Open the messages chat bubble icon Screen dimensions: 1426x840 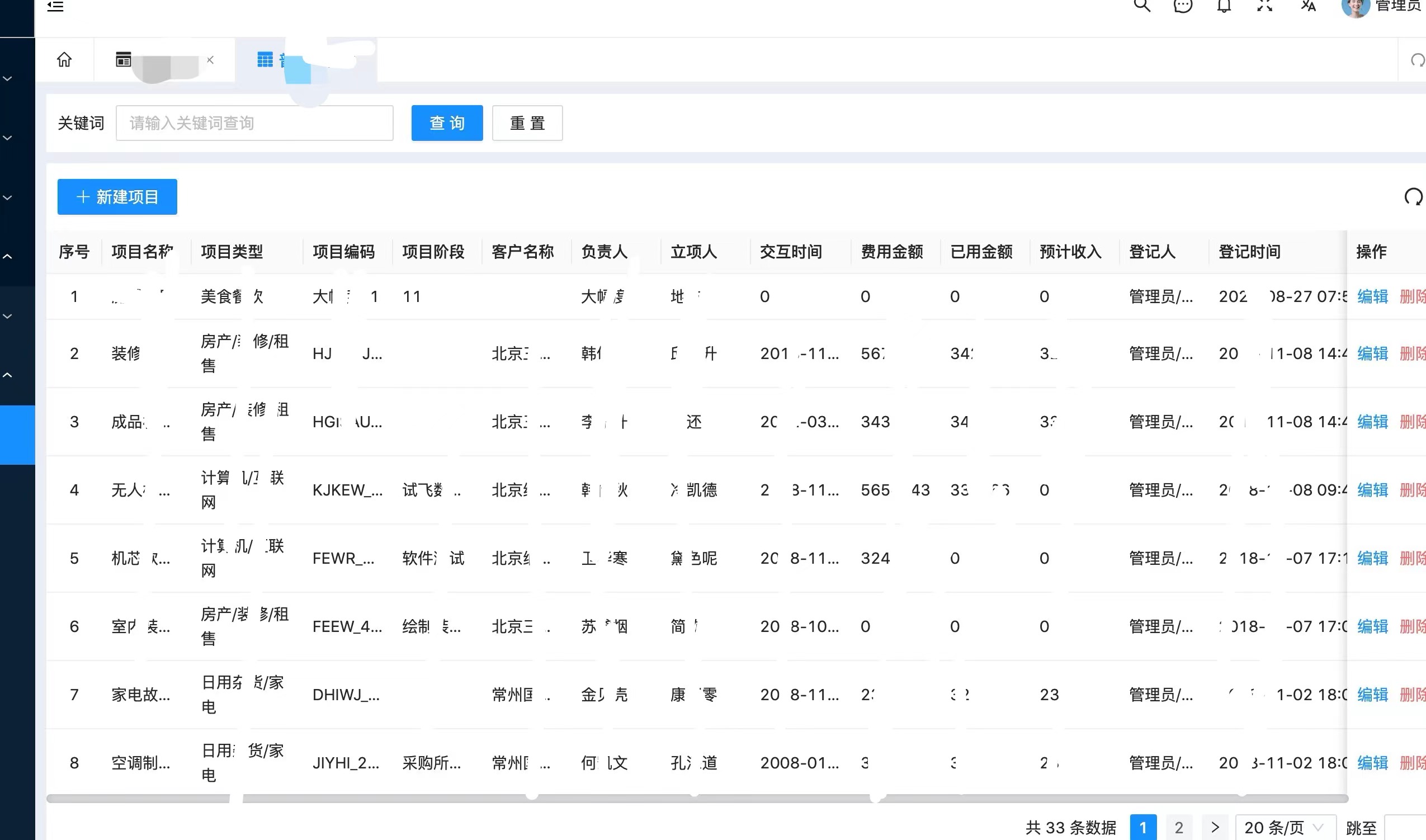pyautogui.click(x=1183, y=6)
